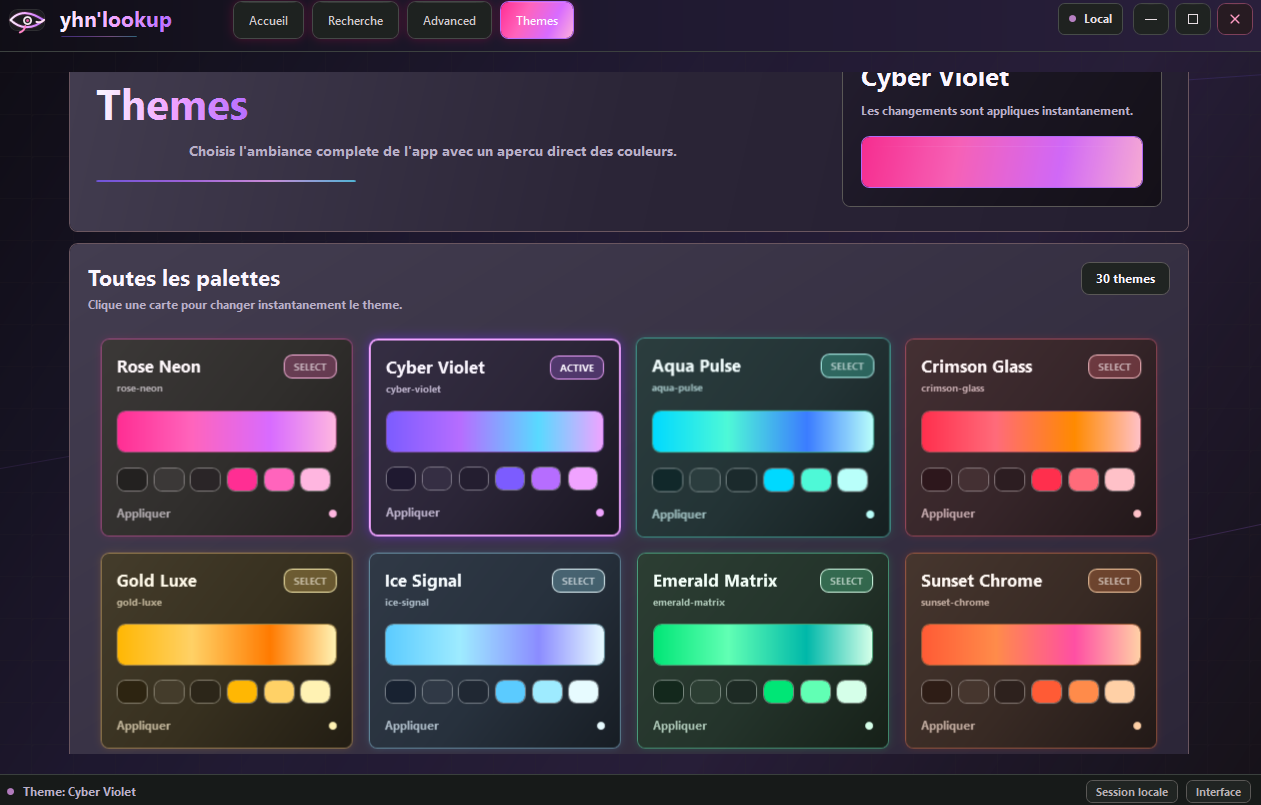The width and height of the screenshot is (1261, 805).
Task: Click the light pink-violet swatch in Cyber Violet
Action: pos(583,479)
